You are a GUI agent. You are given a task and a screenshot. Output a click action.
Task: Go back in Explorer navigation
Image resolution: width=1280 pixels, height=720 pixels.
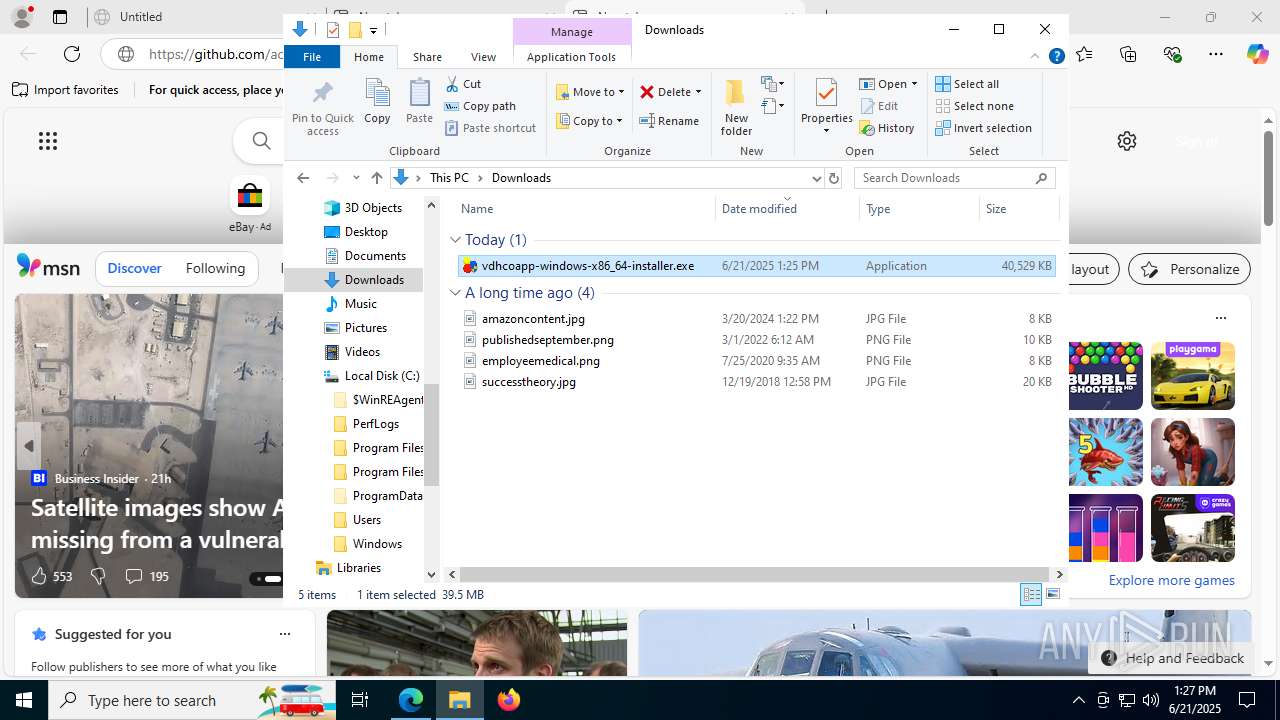click(x=303, y=178)
